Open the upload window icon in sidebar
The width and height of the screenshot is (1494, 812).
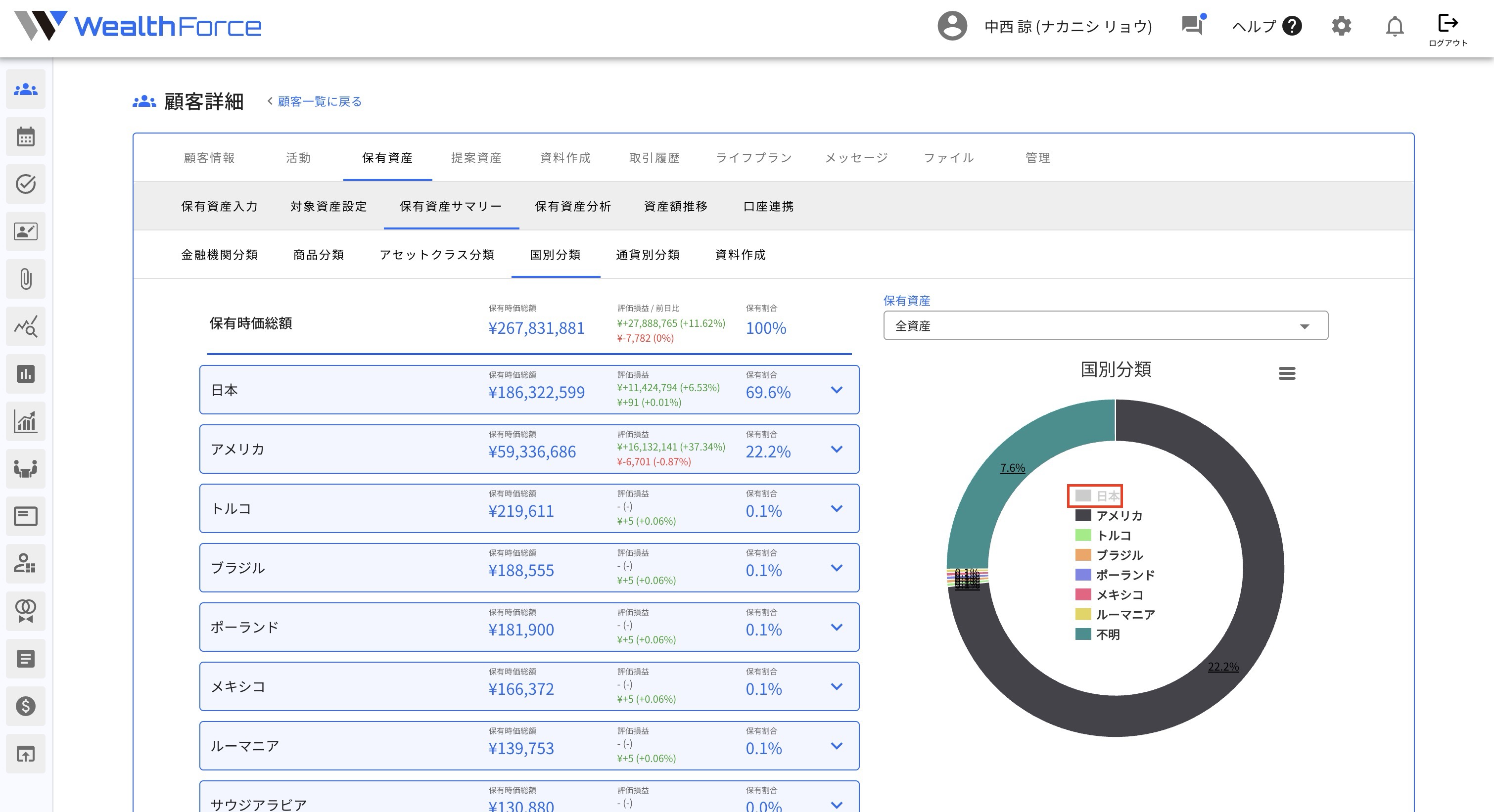(26, 754)
